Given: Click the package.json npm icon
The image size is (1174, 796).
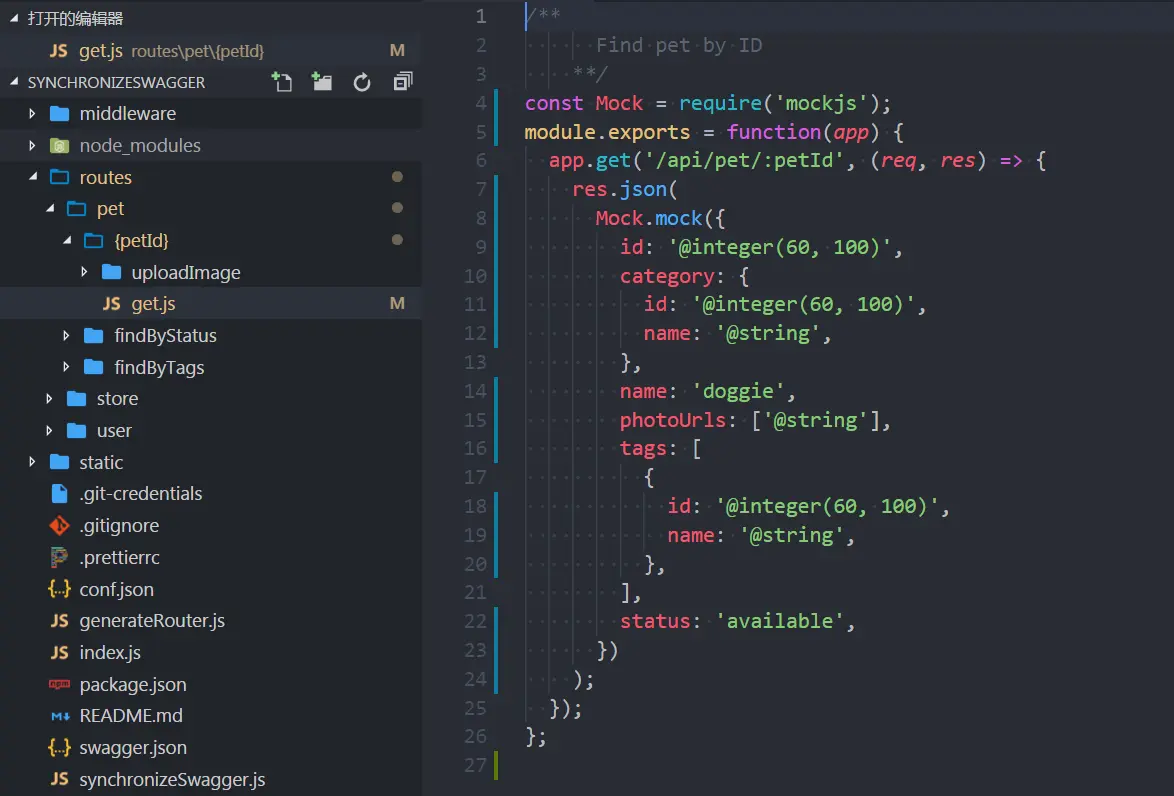Looking at the screenshot, I should tap(59, 684).
